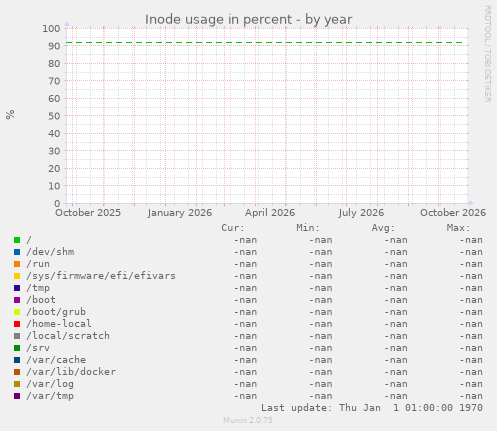Click the '50' y-axis value

point(54,116)
